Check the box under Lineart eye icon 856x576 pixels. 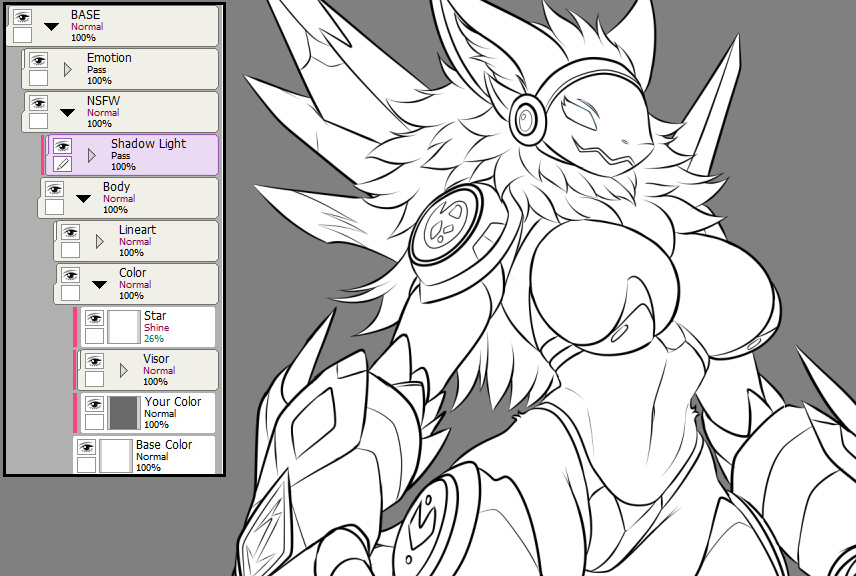coord(70,250)
